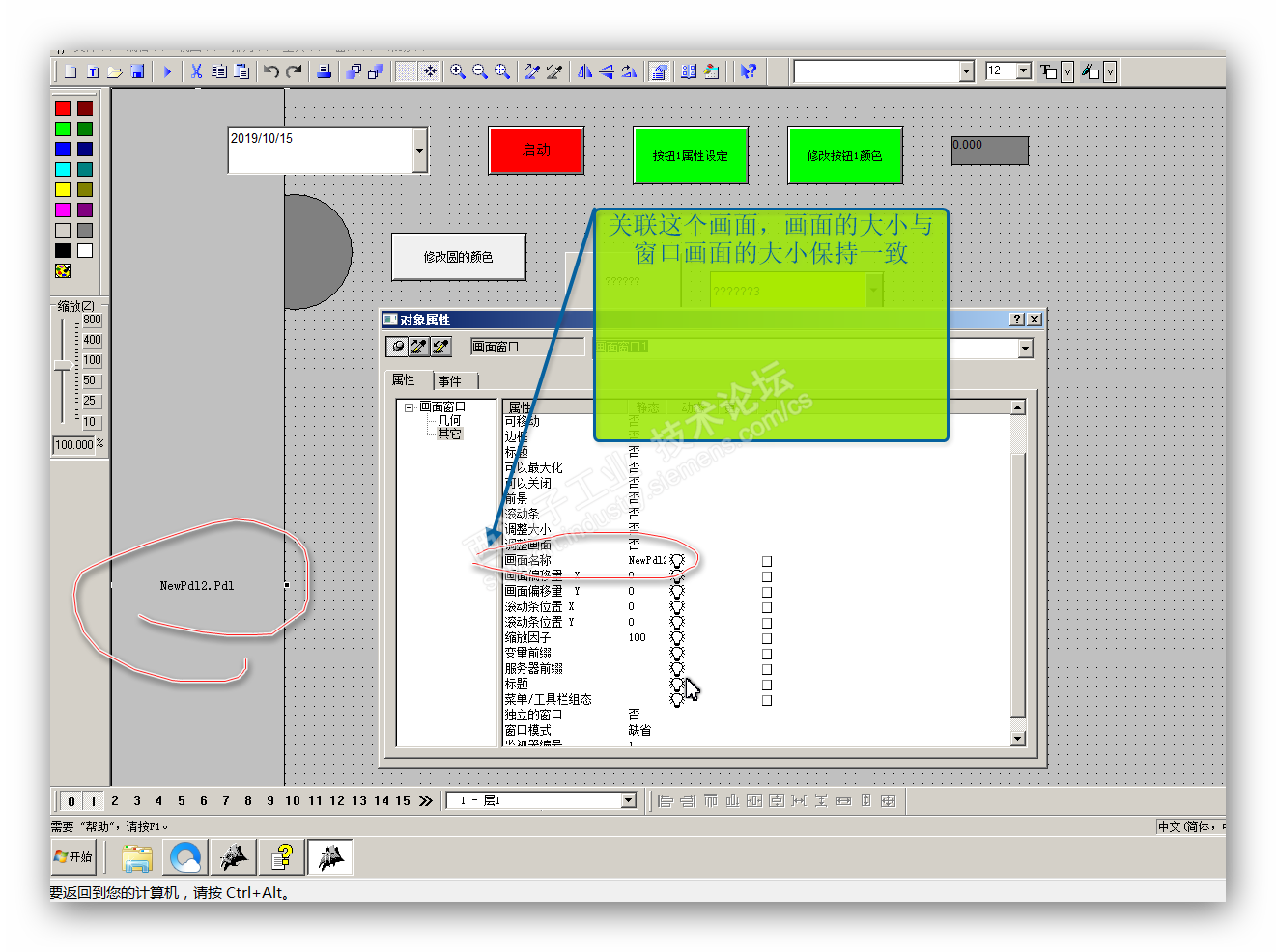Open the font size 12 dropdown
The width and height of the screenshot is (1276, 952).
coord(1023,70)
